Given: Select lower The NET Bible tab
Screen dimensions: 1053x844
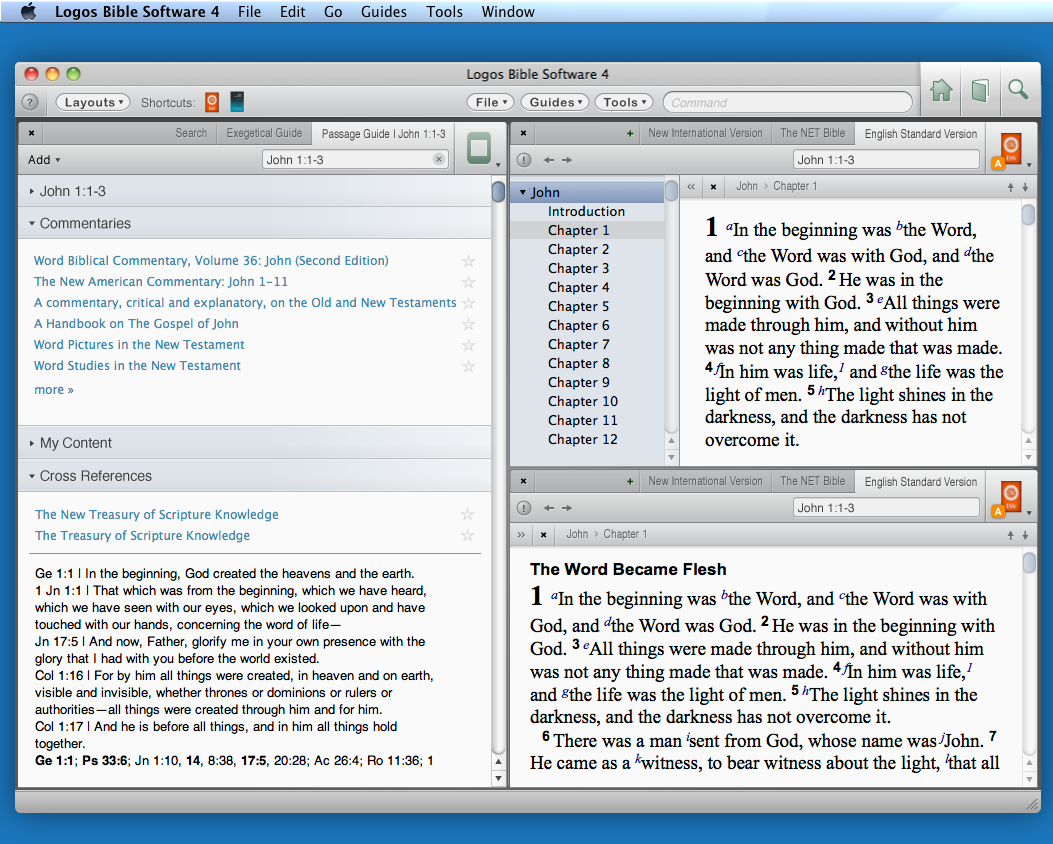Looking at the screenshot, I should (813, 481).
